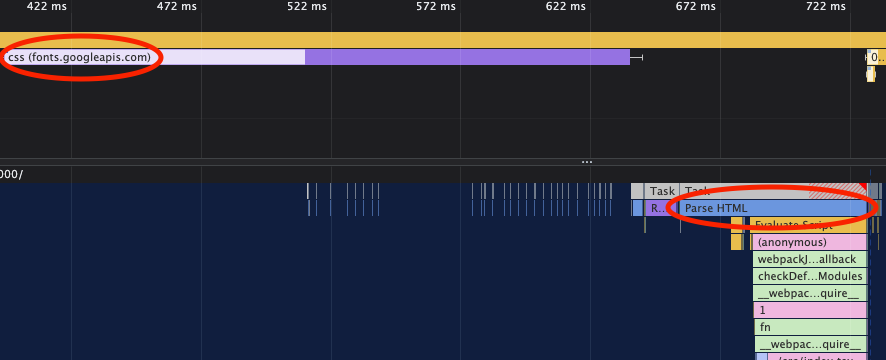Select the Evaluate Script event block
The height and width of the screenshot is (360, 886).
[x=809, y=225]
